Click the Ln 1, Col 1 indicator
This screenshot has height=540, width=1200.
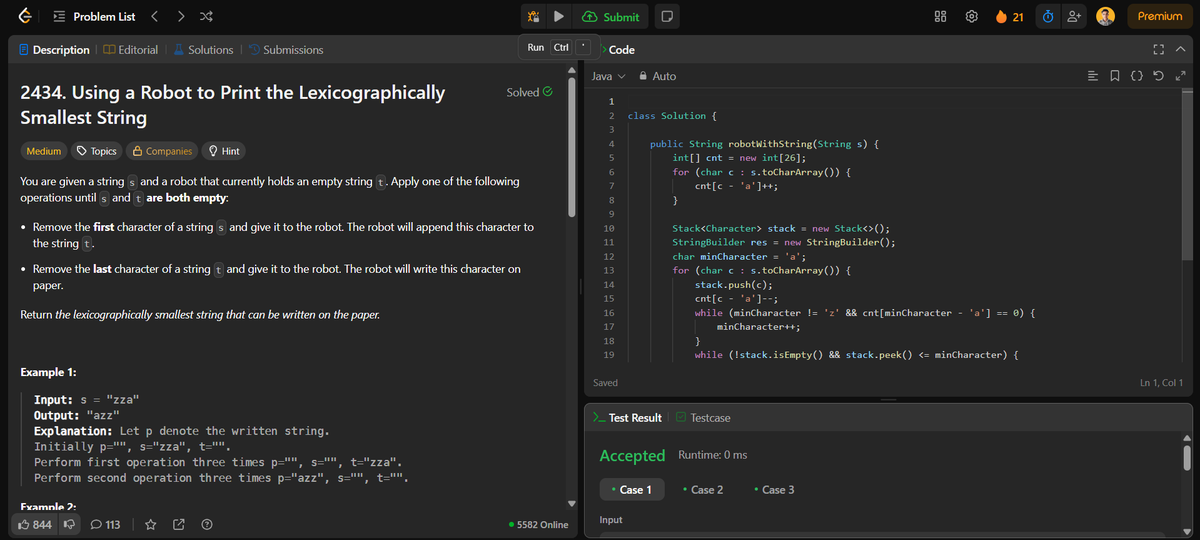(x=1161, y=382)
